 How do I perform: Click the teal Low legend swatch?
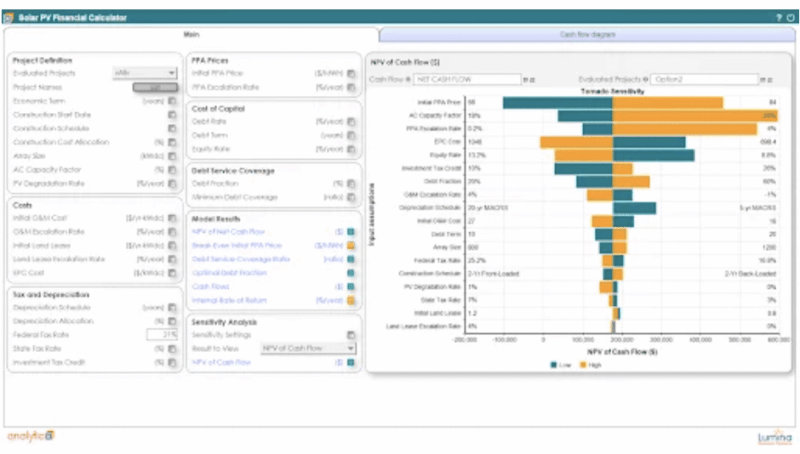click(x=555, y=364)
